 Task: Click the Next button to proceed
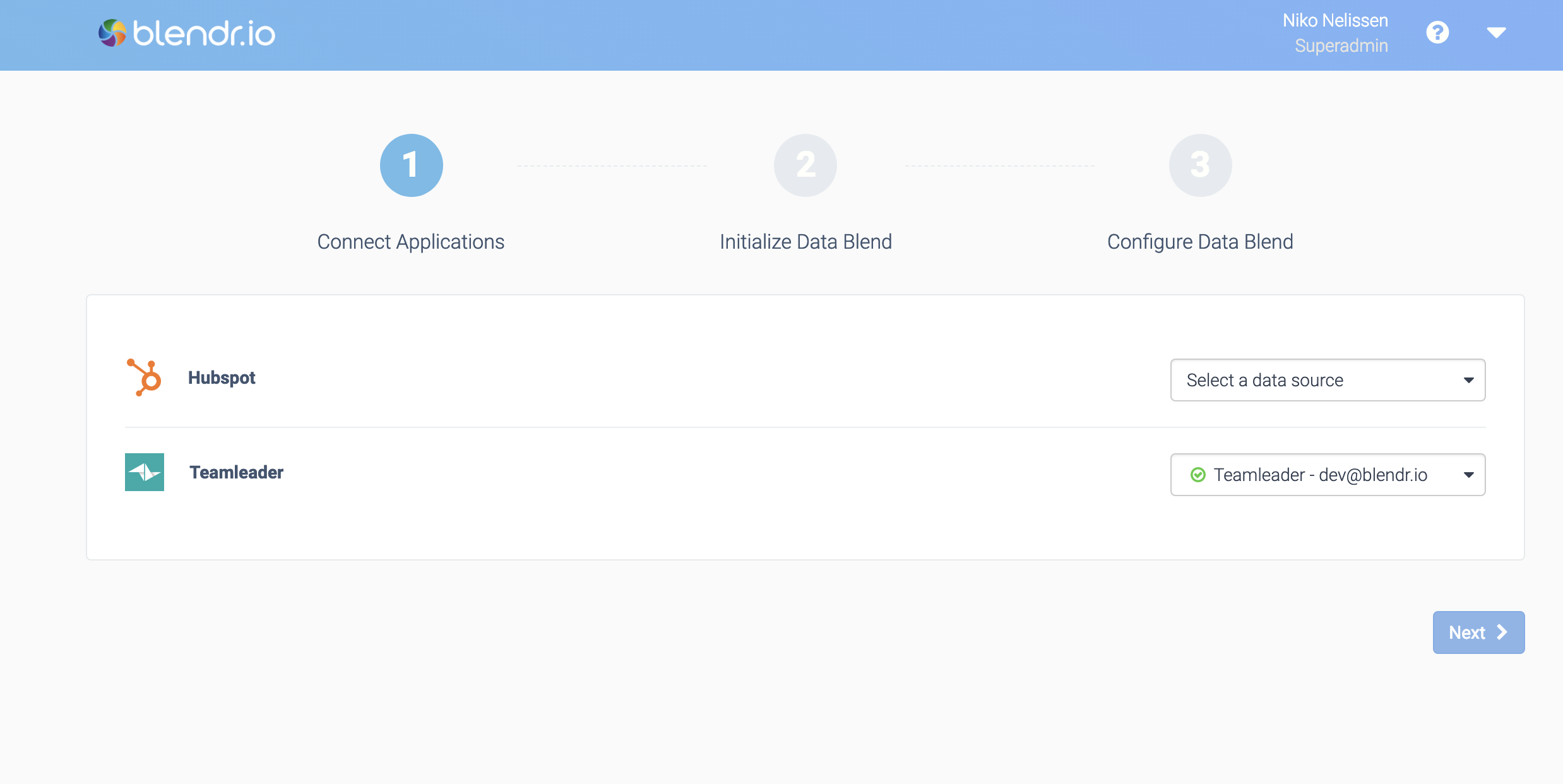[x=1477, y=632]
